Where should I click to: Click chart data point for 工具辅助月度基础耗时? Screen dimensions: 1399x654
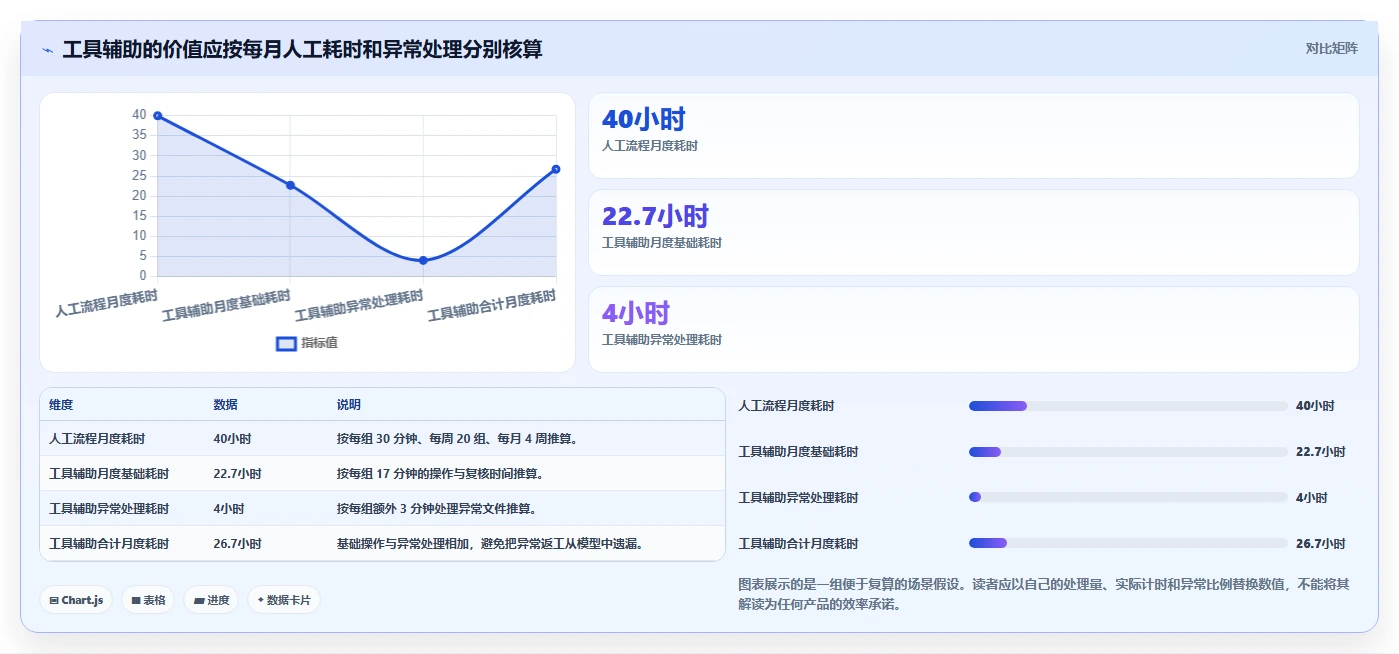point(290,185)
